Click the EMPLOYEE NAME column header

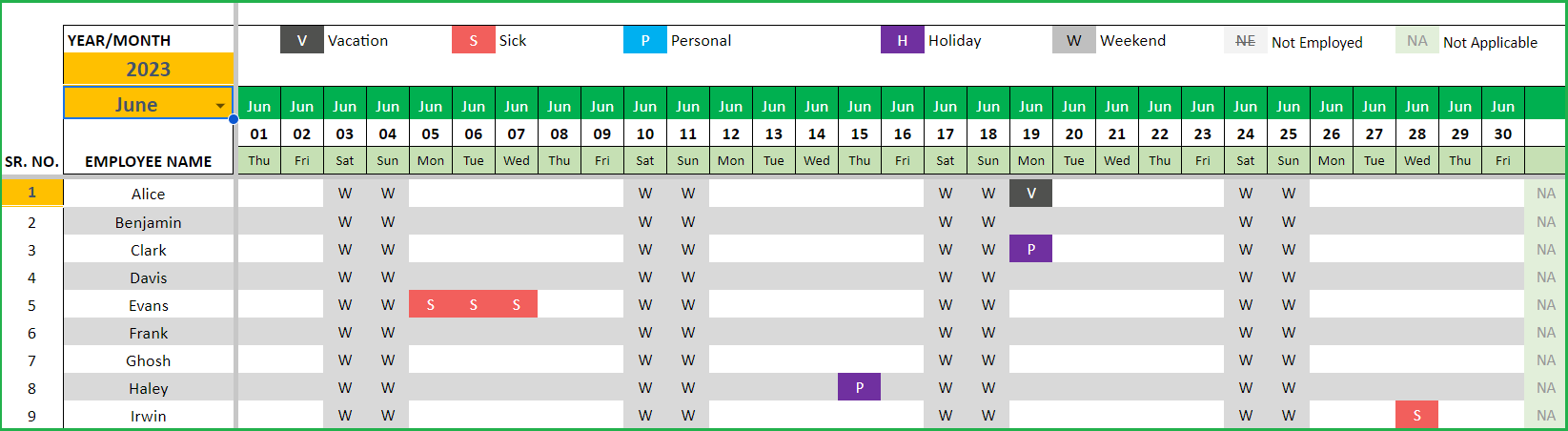149,161
